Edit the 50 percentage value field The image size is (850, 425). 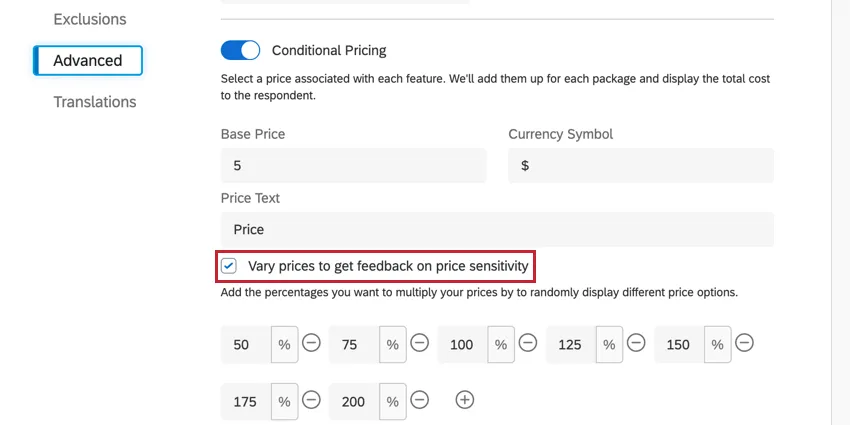[x=245, y=344]
